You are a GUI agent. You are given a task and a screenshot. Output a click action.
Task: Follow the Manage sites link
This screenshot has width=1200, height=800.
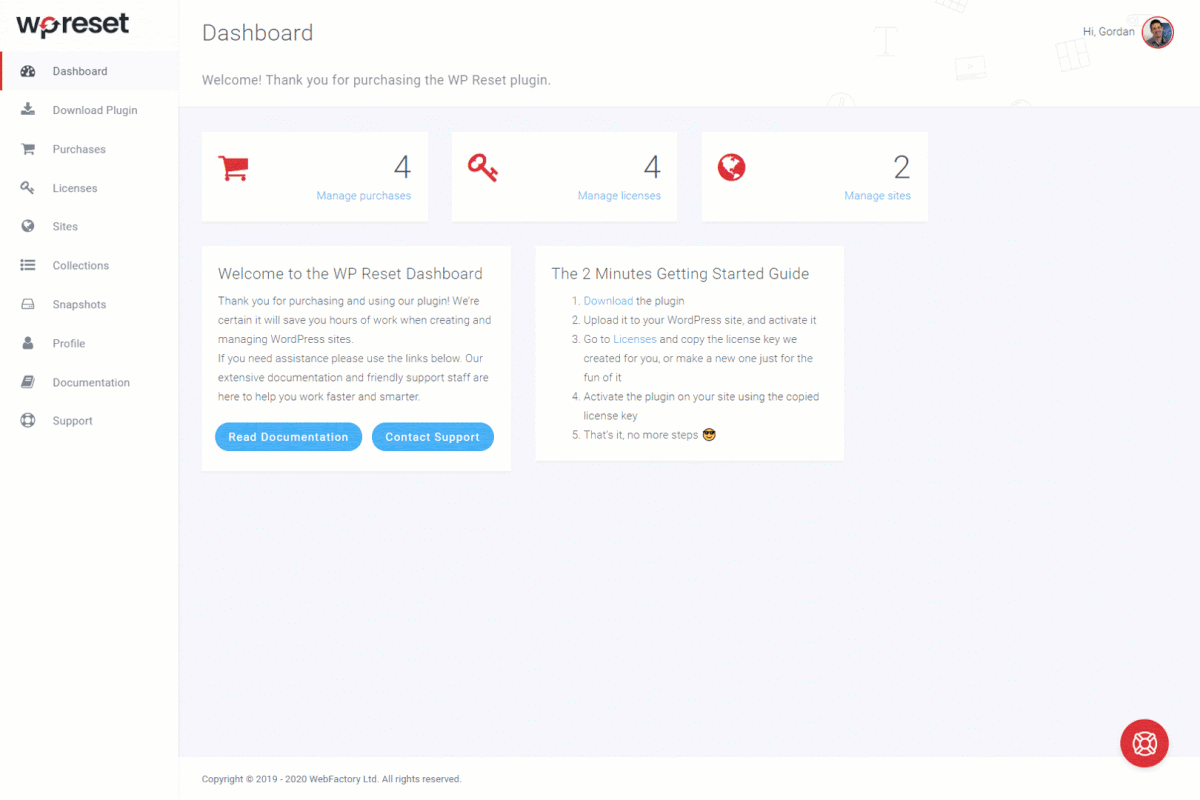[x=877, y=196]
